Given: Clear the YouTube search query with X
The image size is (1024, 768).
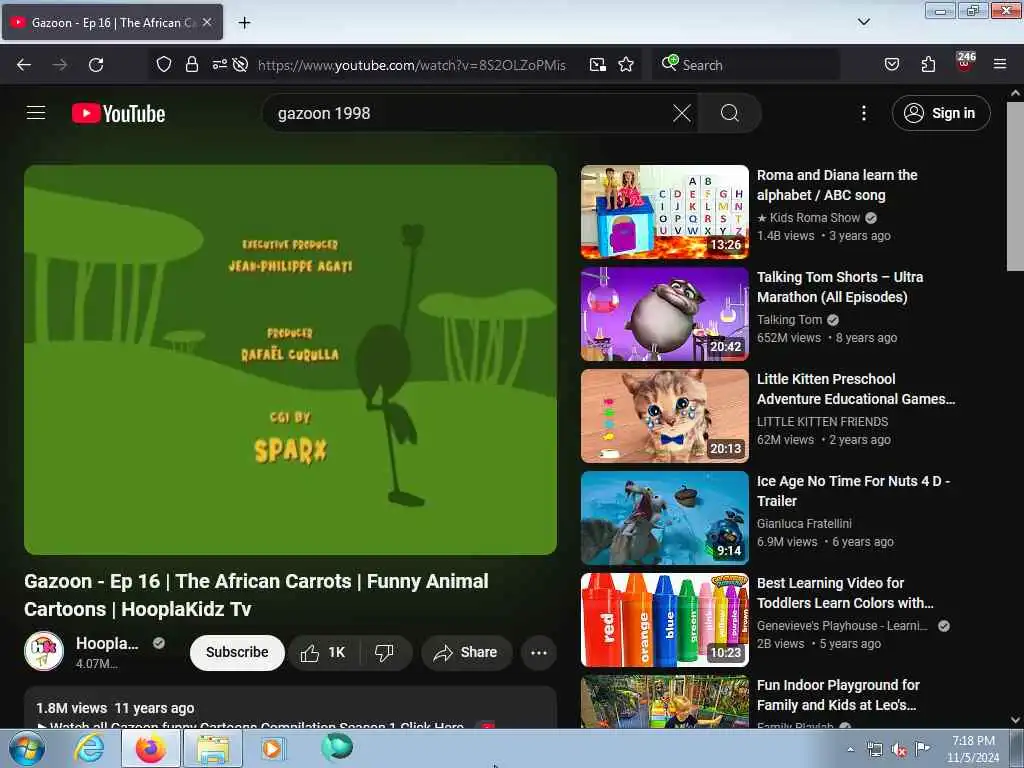Looking at the screenshot, I should tap(682, 114).
